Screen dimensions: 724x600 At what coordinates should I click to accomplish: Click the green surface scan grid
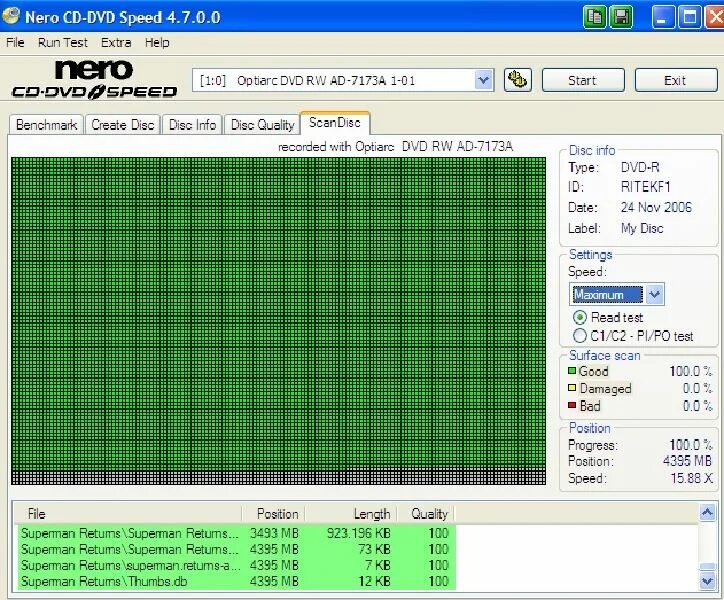pos(278,321)
